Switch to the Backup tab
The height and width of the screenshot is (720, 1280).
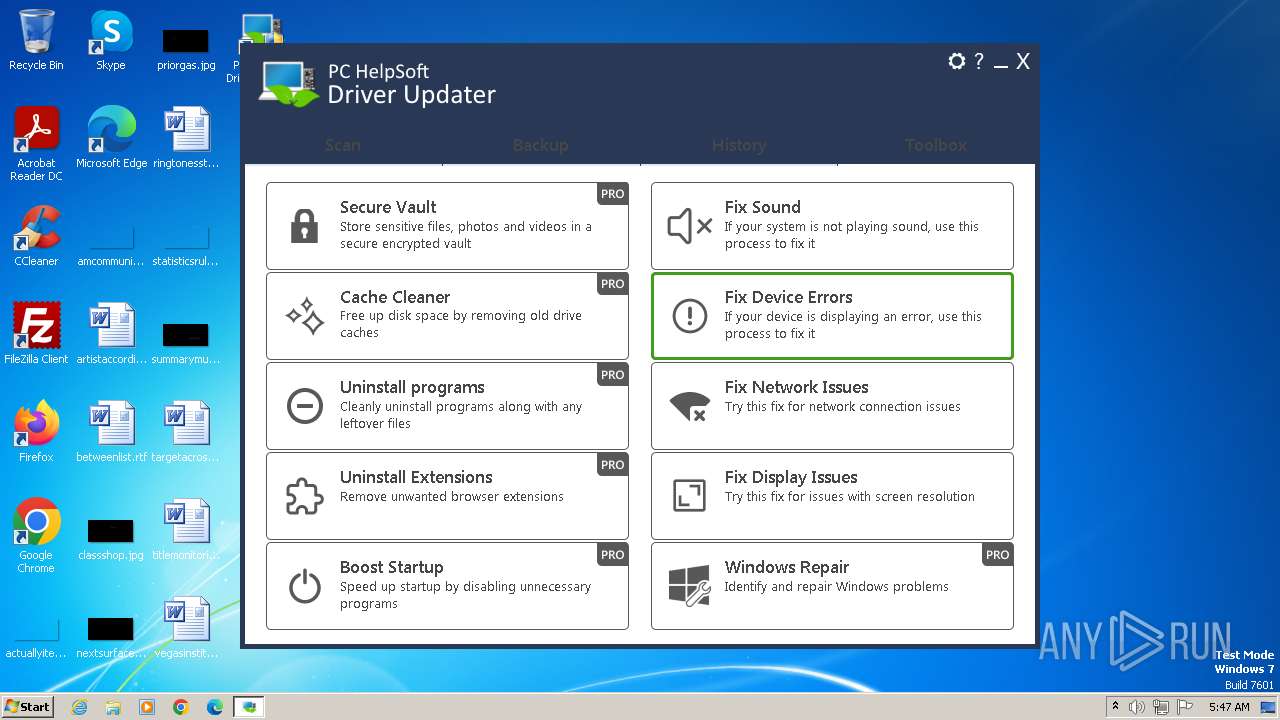coord(540,145)
